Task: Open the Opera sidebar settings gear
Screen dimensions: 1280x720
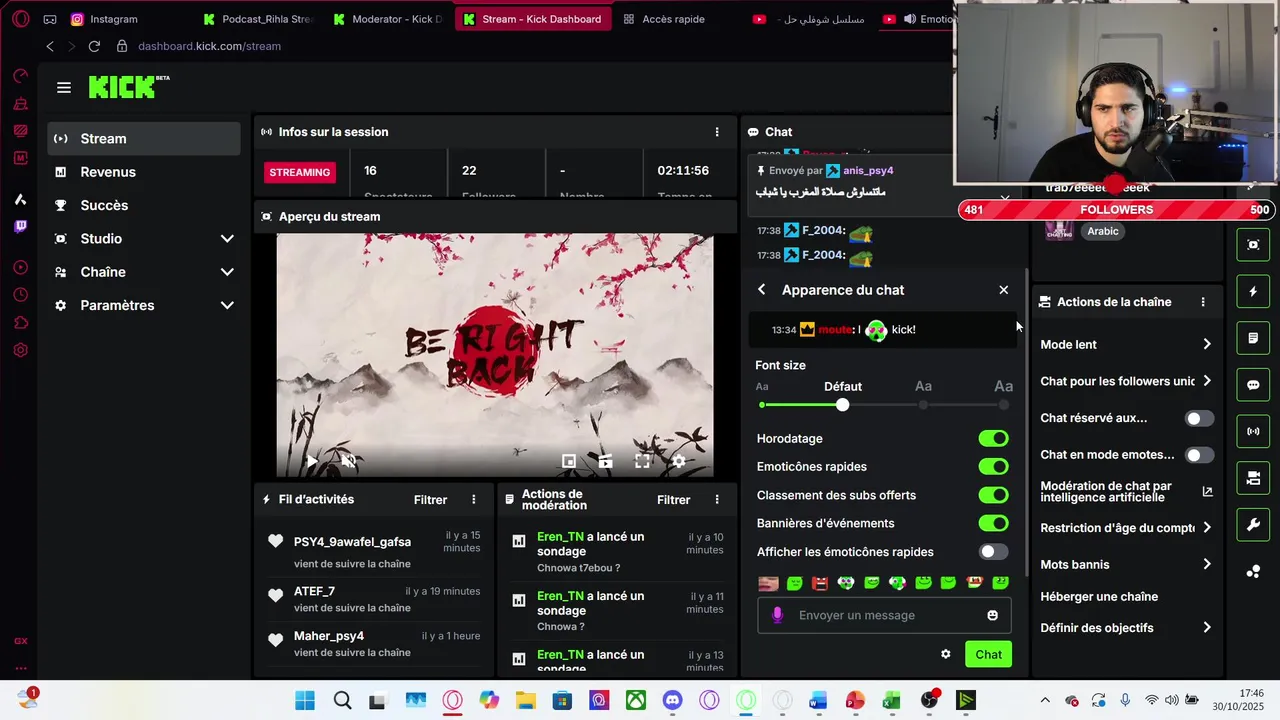Action: pyautogui.click(x=20, y=350)
